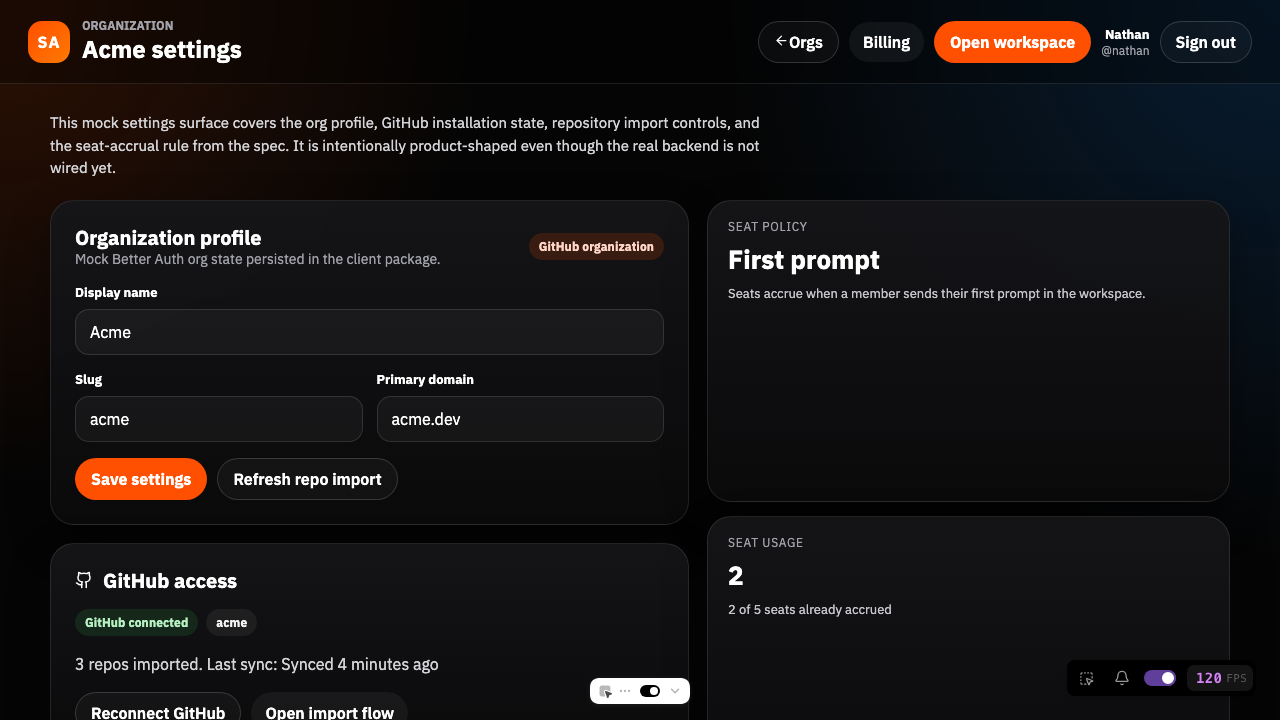The height and width of the screenshot is (720, 1280).
Task: Sign out of the account
Action: point(1205,42)
